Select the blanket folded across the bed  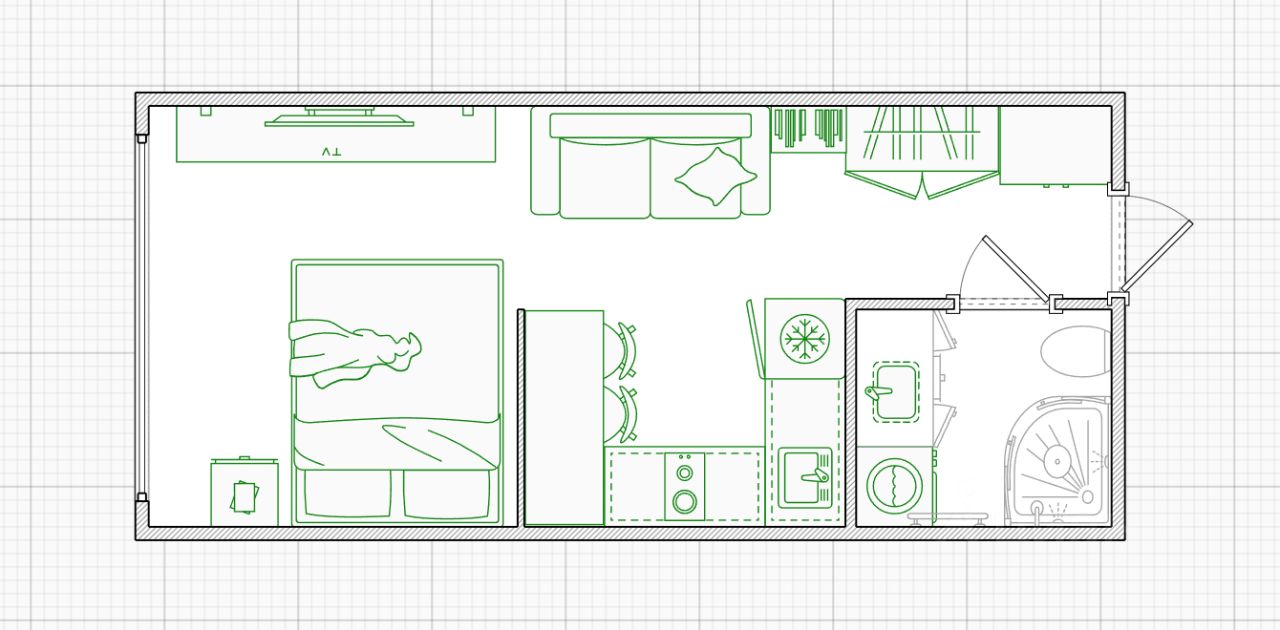396,442
